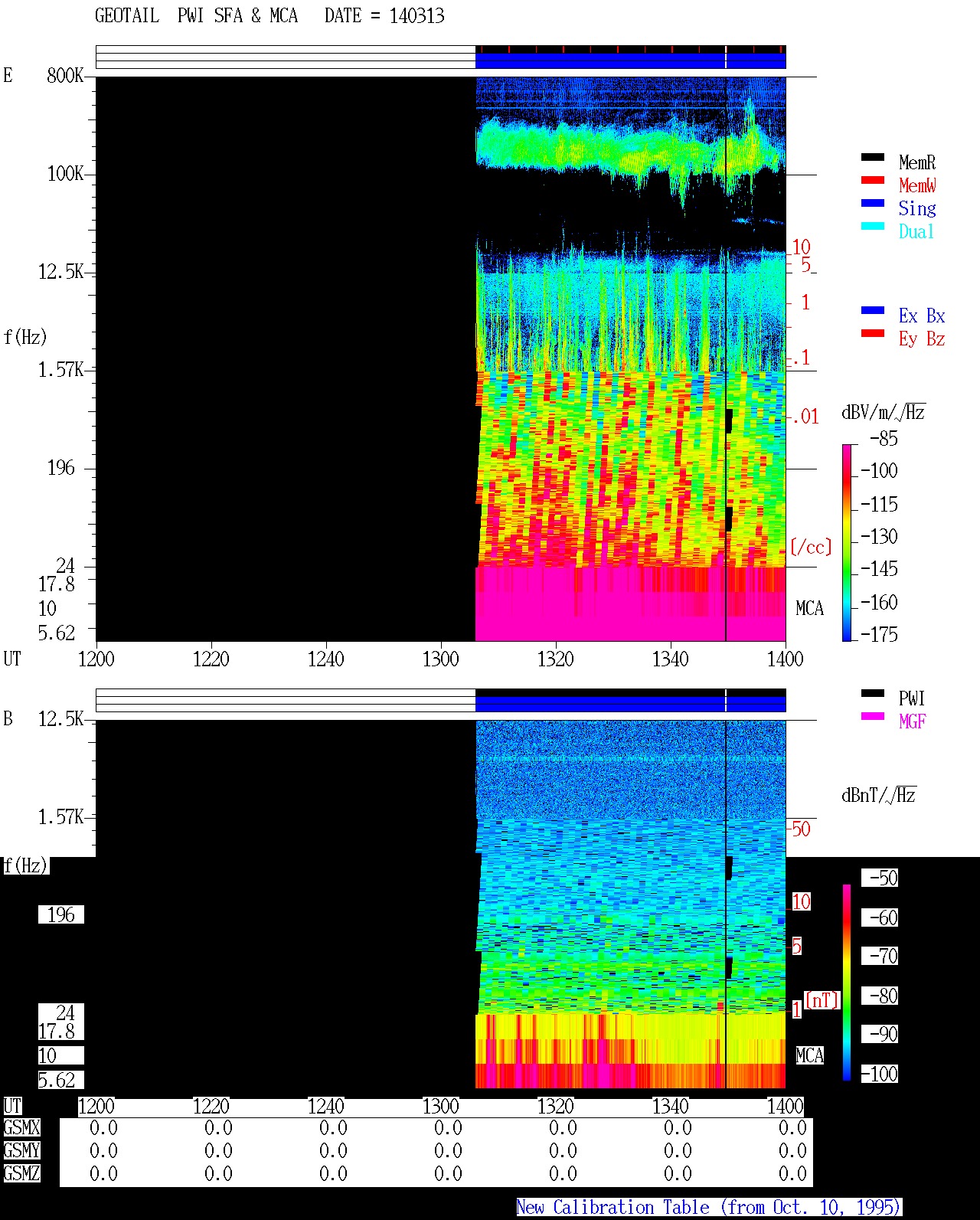Click the black MemR legend swatch
Screen dimensions: 980x1220
873,157
